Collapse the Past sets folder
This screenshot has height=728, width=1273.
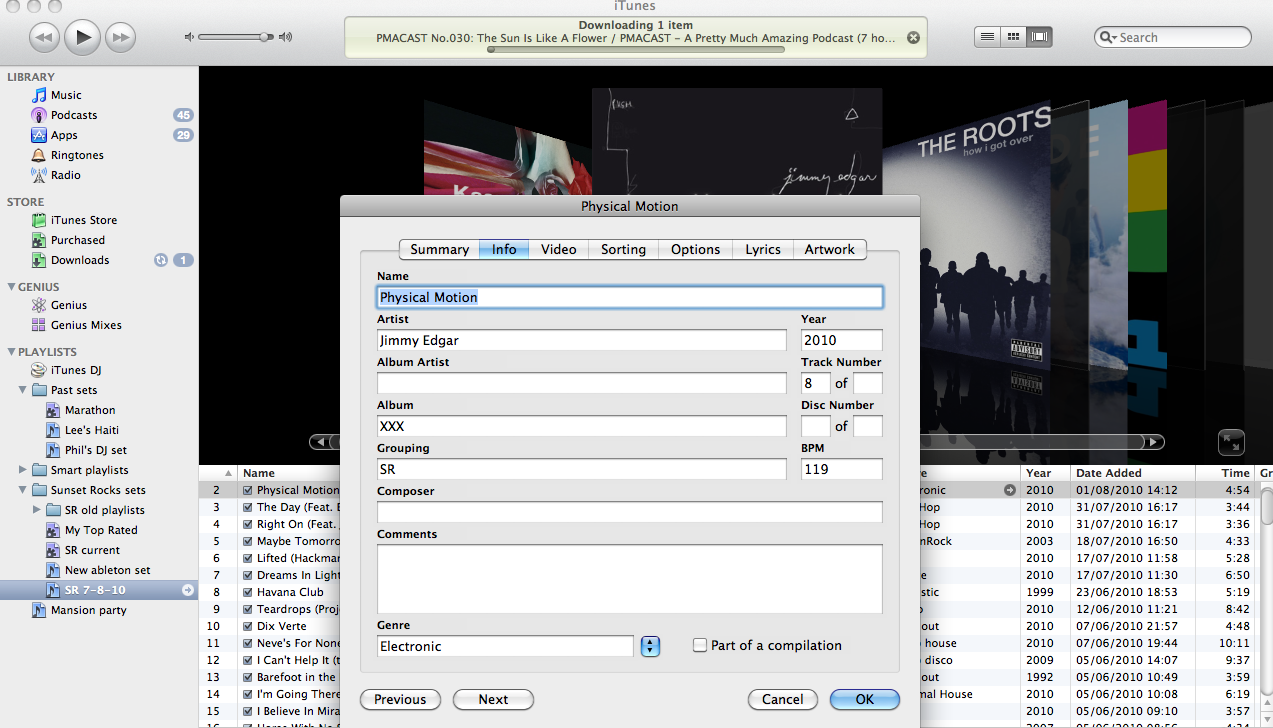23,390
